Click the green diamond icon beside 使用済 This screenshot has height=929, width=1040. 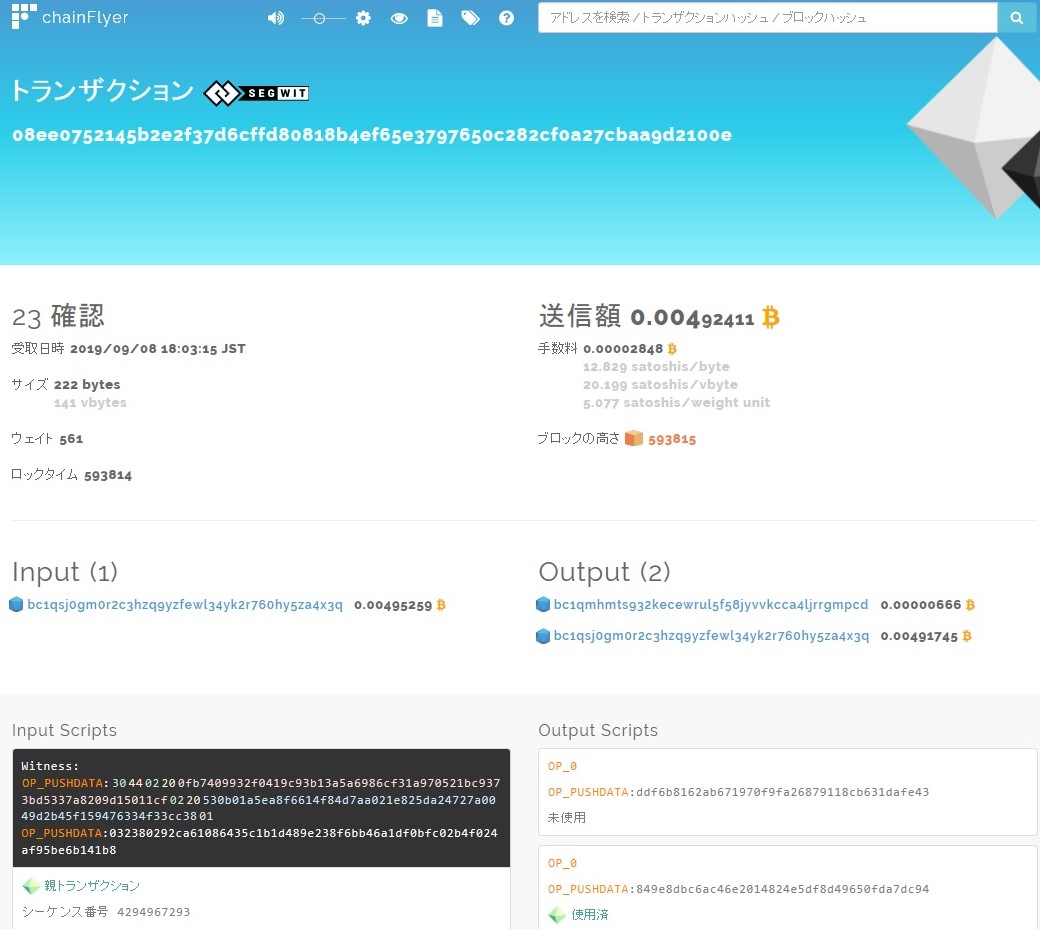(x=557, y=915)
